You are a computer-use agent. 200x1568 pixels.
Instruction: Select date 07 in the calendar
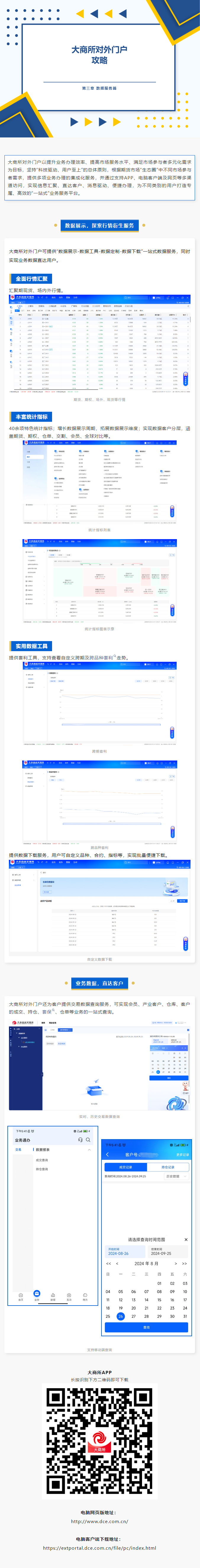coord(146,1291)
